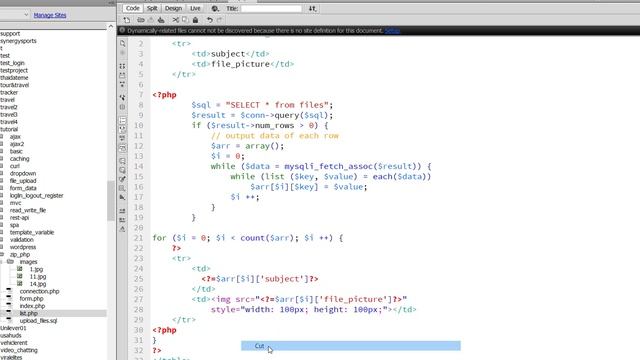Switch to the Design view tab
This screenshot has width=640, height=360.
[x=173, y=8]
